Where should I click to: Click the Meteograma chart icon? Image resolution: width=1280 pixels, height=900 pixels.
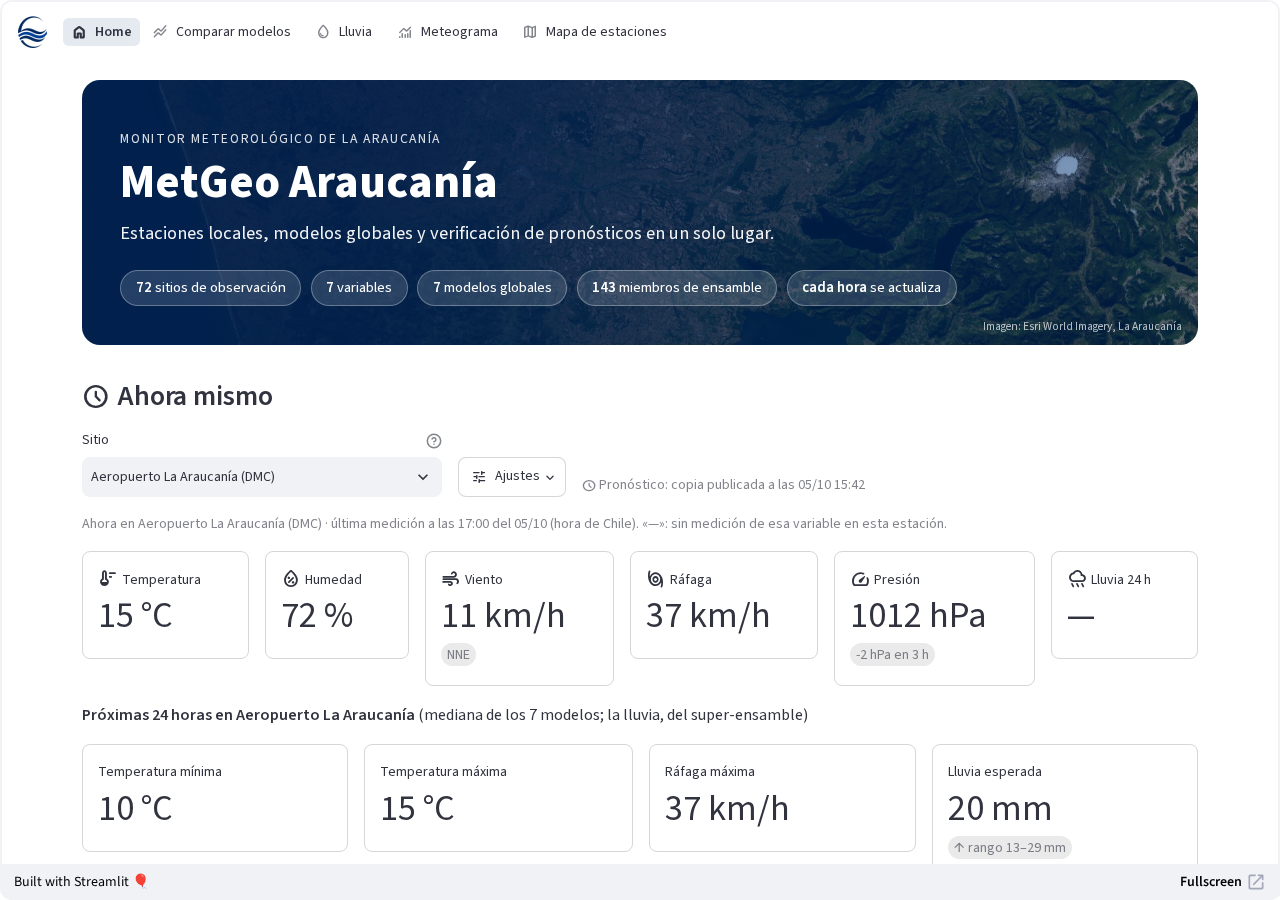[405, 32]
